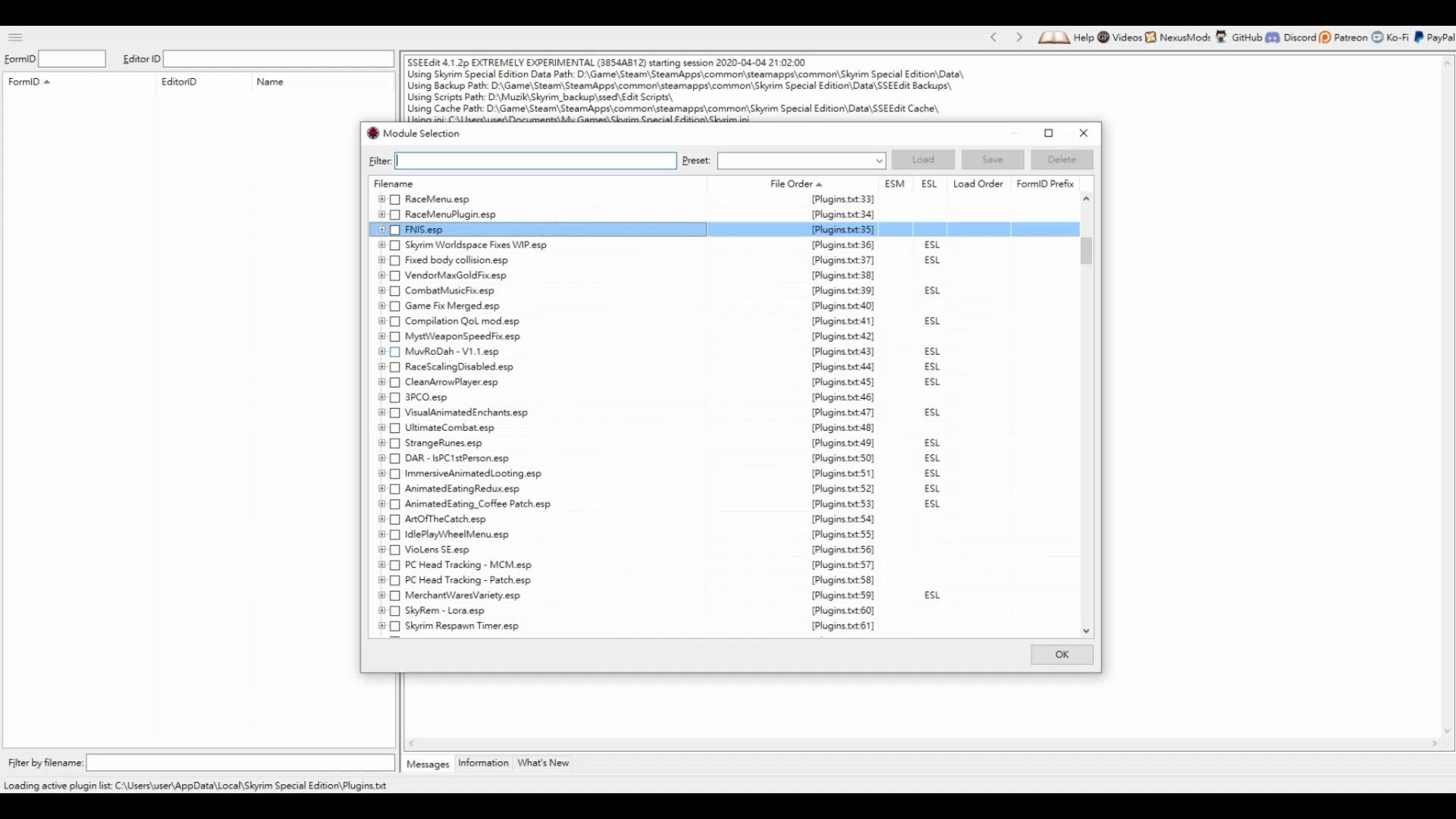Open the Help book icon

1053,37
